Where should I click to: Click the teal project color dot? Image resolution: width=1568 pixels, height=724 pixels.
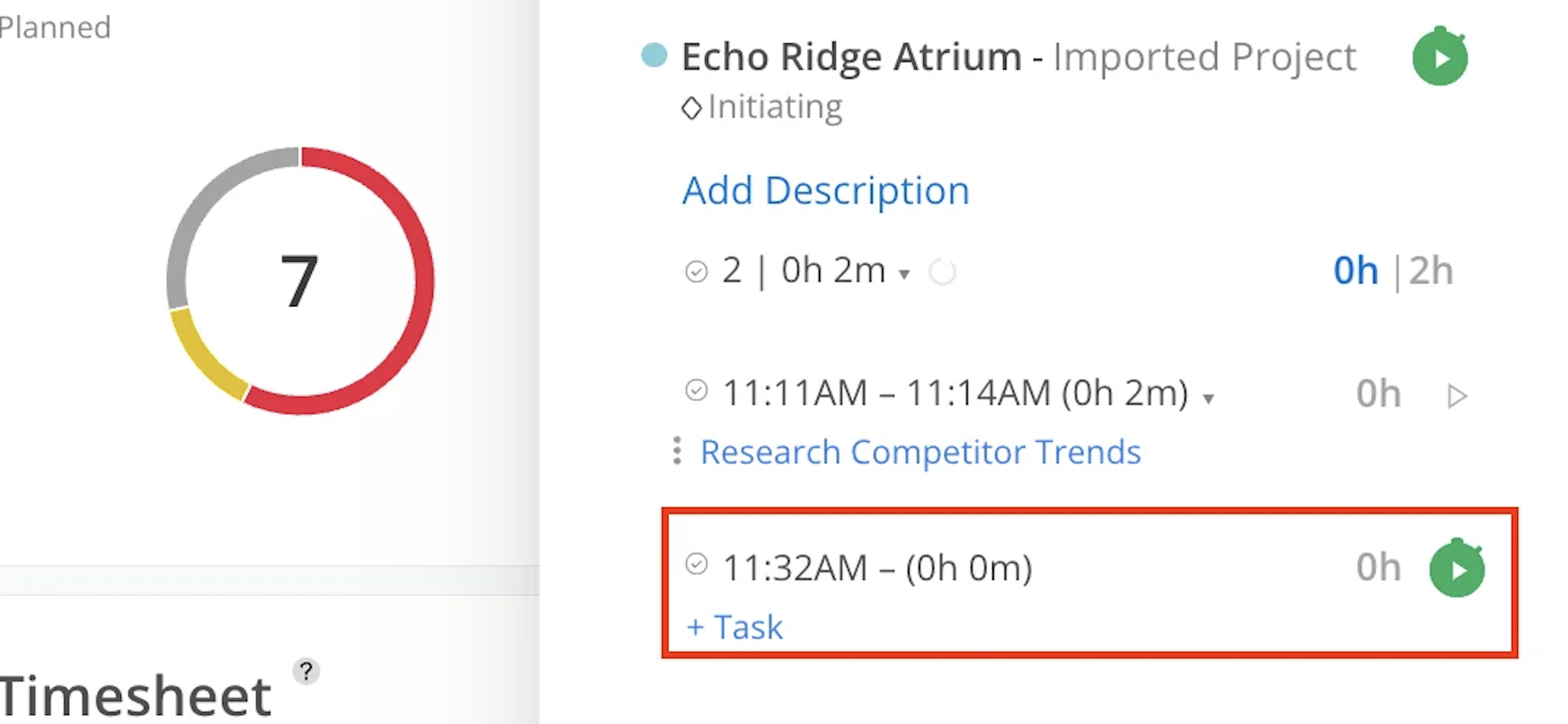point(654,56)
